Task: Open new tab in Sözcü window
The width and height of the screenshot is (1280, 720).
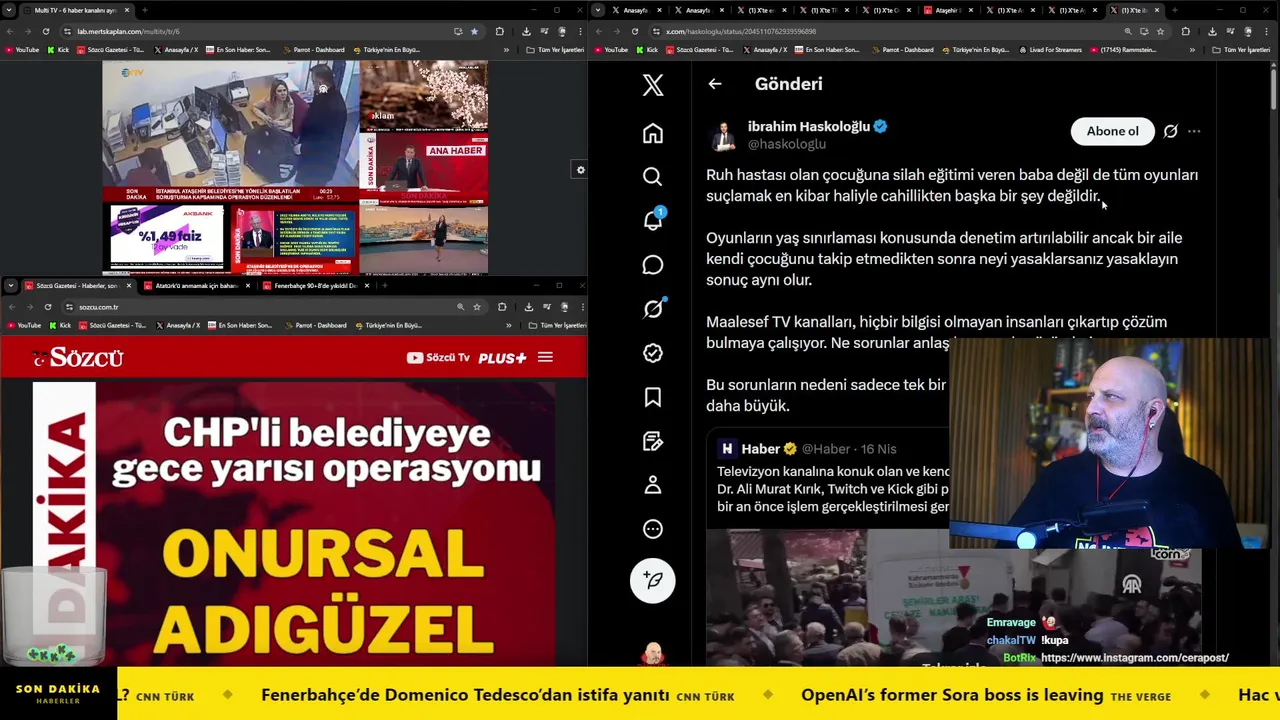Action: click(x=385, y=286)
